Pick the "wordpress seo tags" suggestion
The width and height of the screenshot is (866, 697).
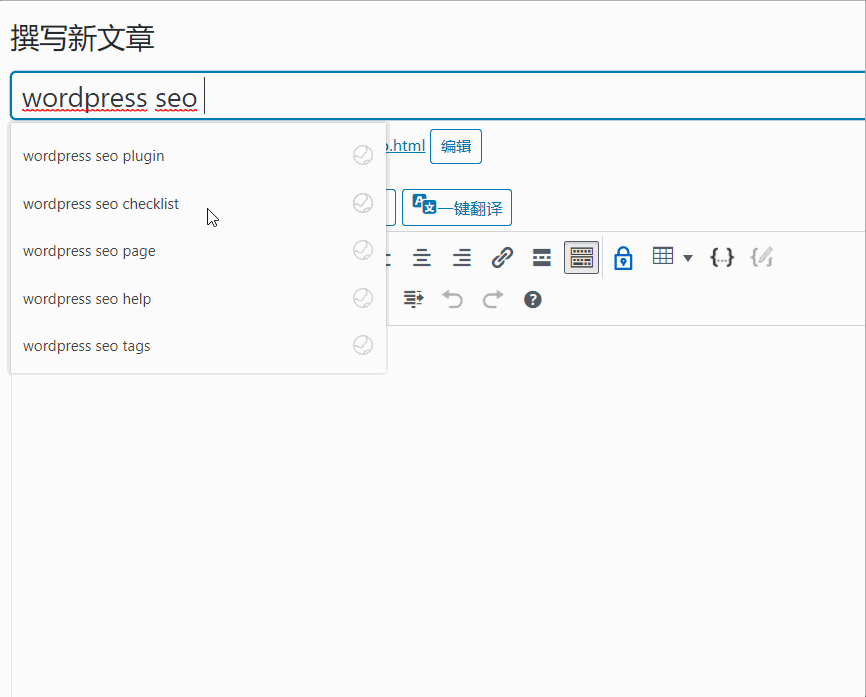pyautogui.click(x=87, y=346)
